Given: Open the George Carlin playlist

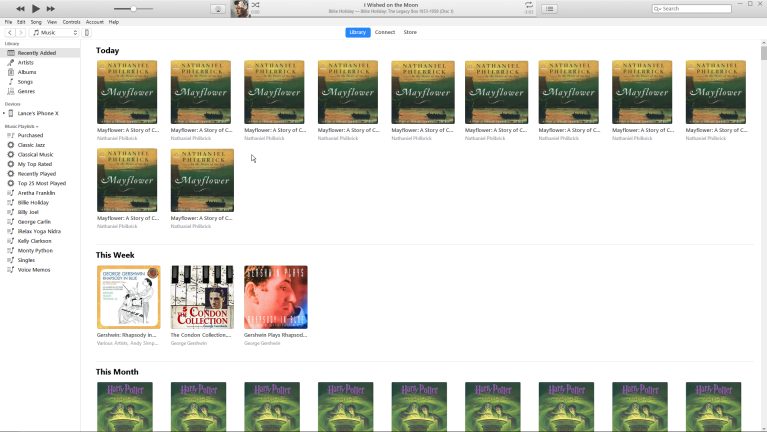Looking at the screenshot, I should coord(40,222).
